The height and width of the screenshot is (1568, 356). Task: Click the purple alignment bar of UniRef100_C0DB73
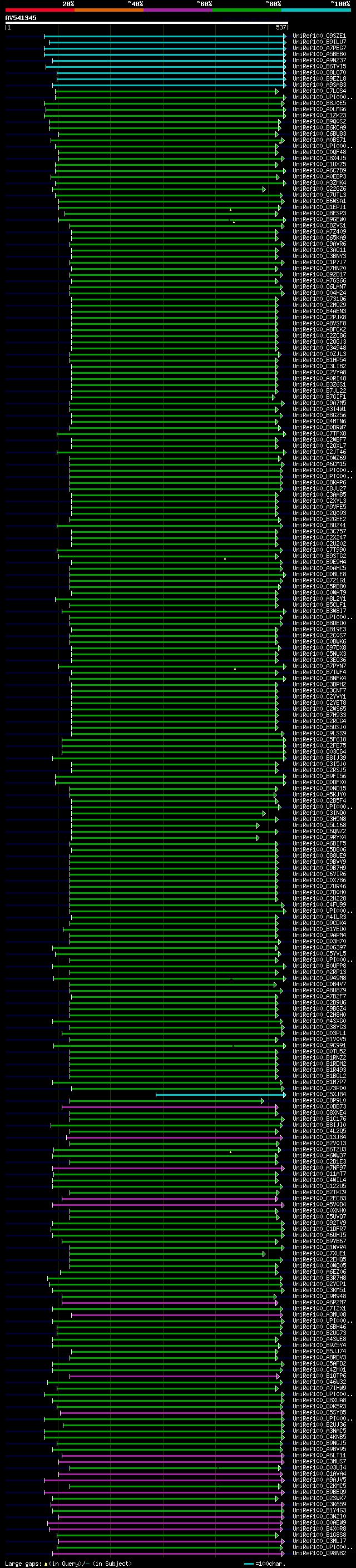tap(170, 1106)
